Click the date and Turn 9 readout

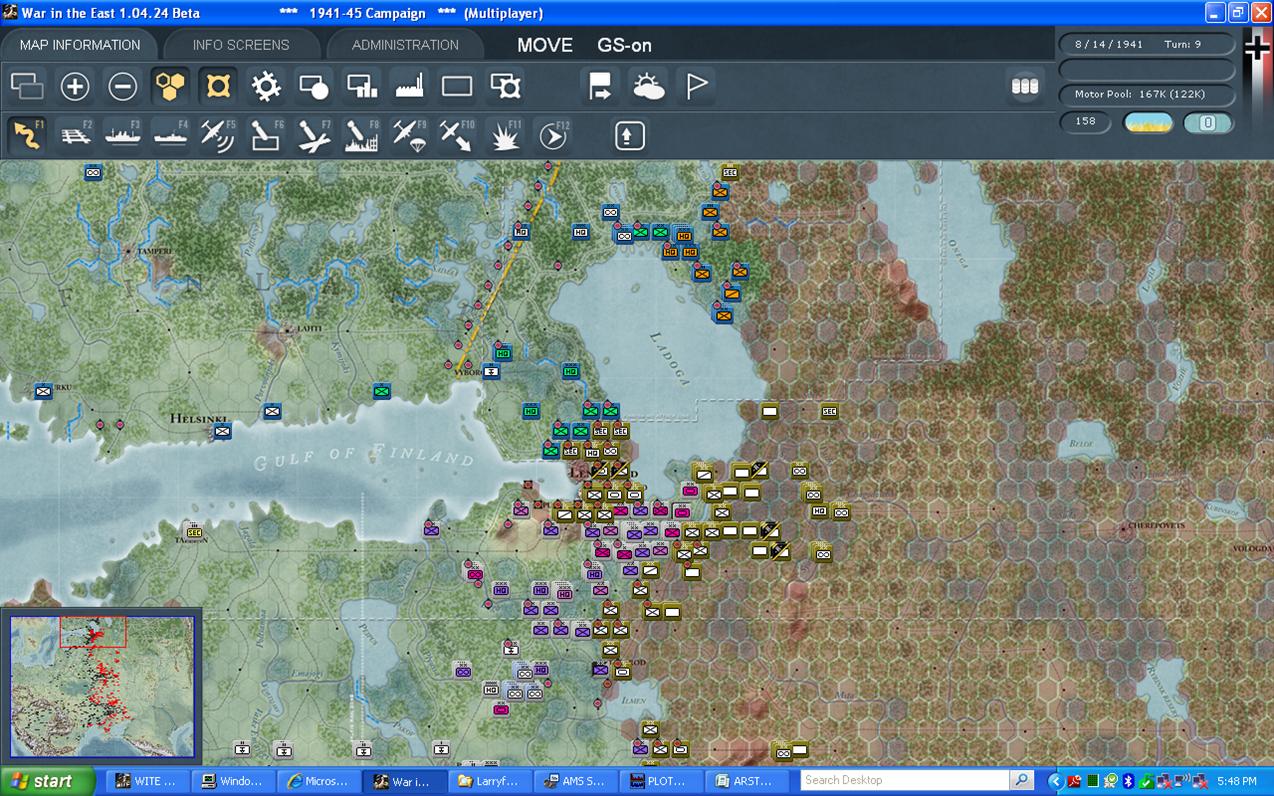point(1146,44)
